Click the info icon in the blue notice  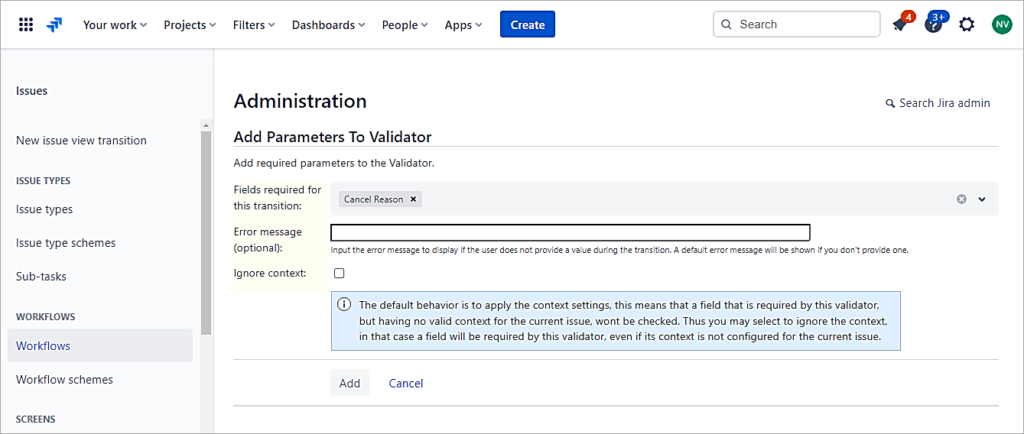[344, 305]
